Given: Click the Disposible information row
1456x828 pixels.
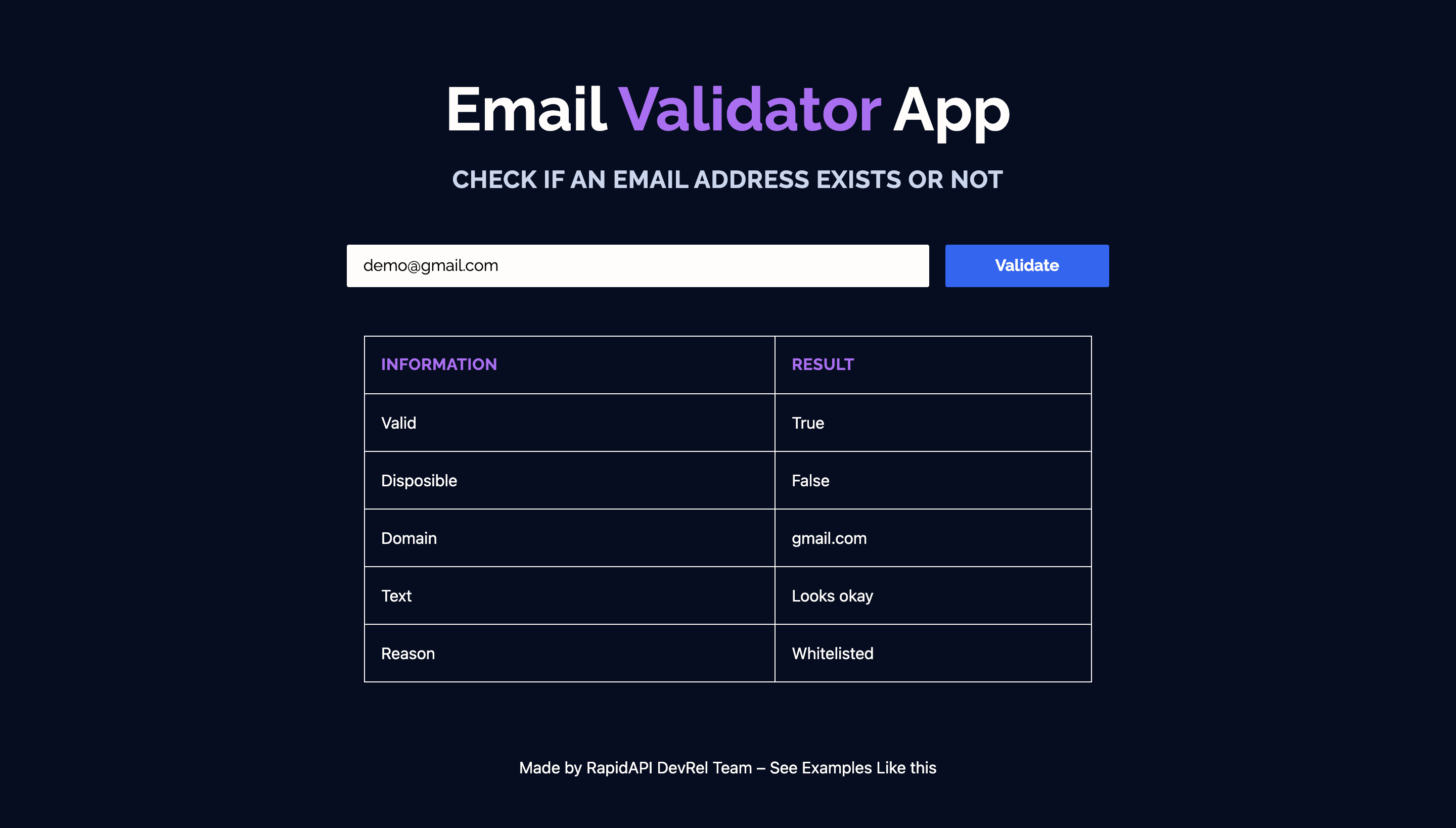Looking at the screenshot, I should [x=728, y=480].
